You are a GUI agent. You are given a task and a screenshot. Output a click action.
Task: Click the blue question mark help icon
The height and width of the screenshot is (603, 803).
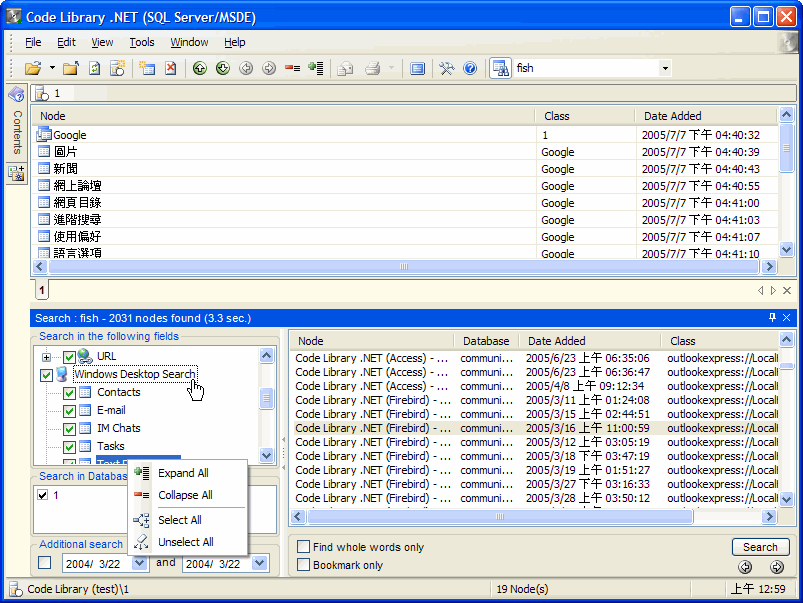pos(470,68)
